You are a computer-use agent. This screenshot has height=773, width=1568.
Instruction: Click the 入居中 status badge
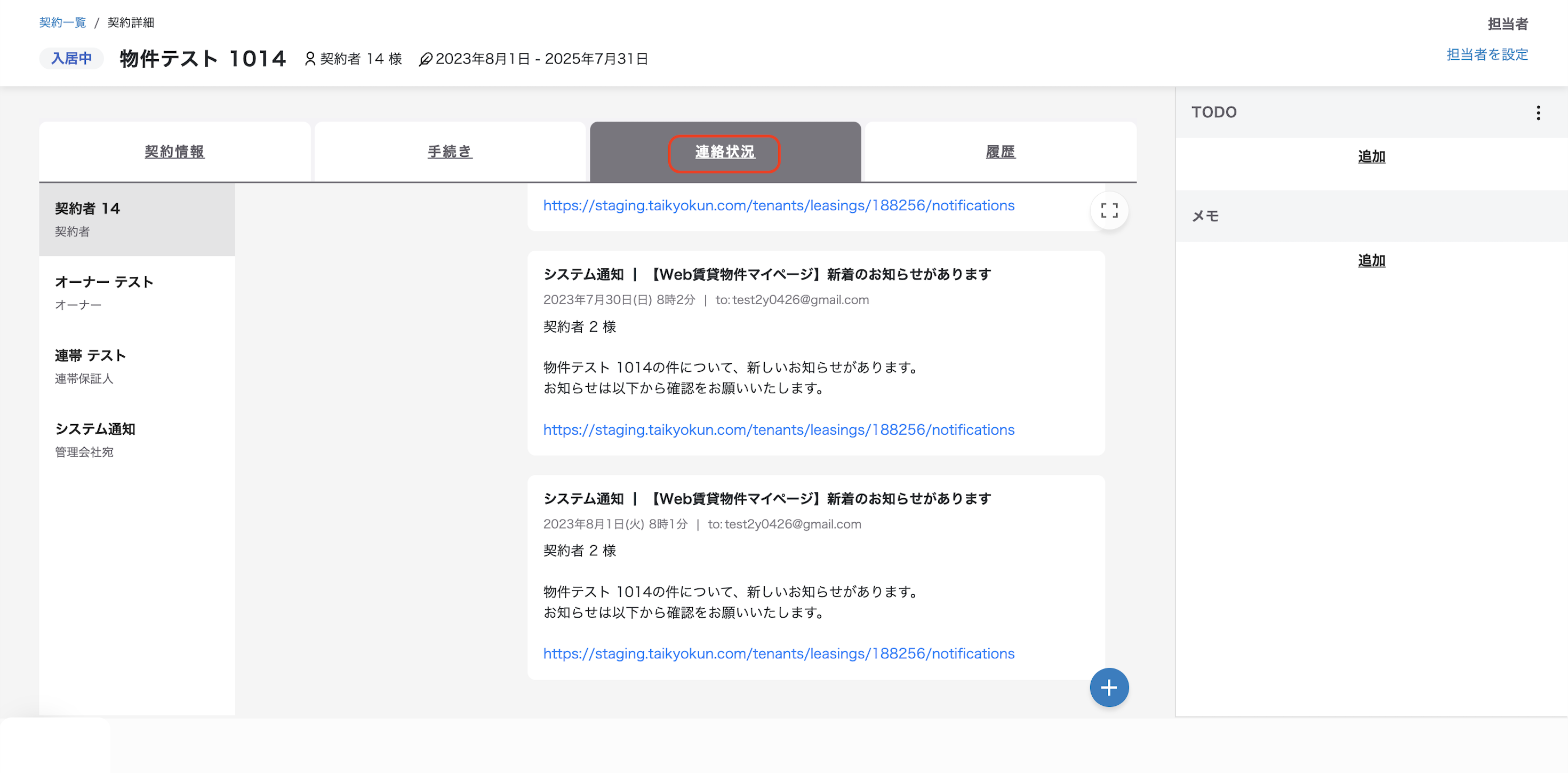pos(71,59)
